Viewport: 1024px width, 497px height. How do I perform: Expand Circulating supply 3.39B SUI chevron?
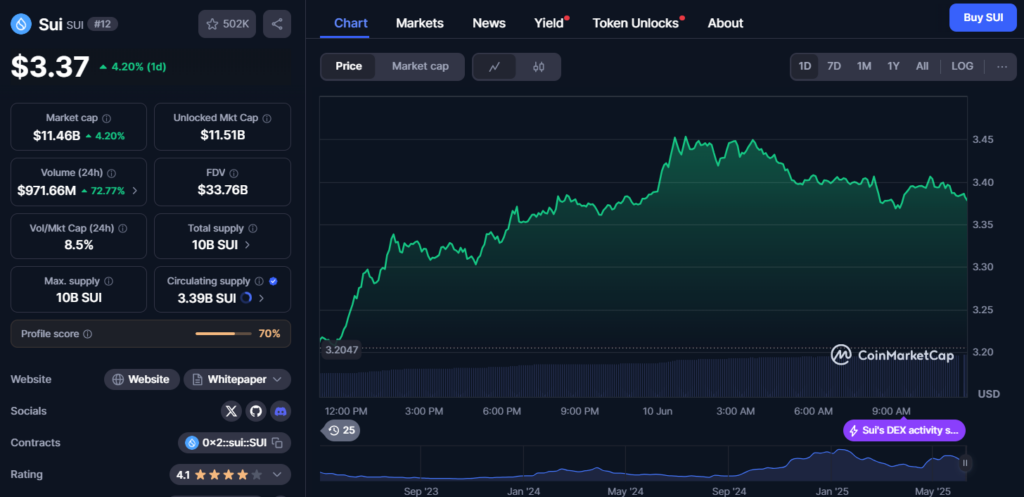tap(261, 298)
